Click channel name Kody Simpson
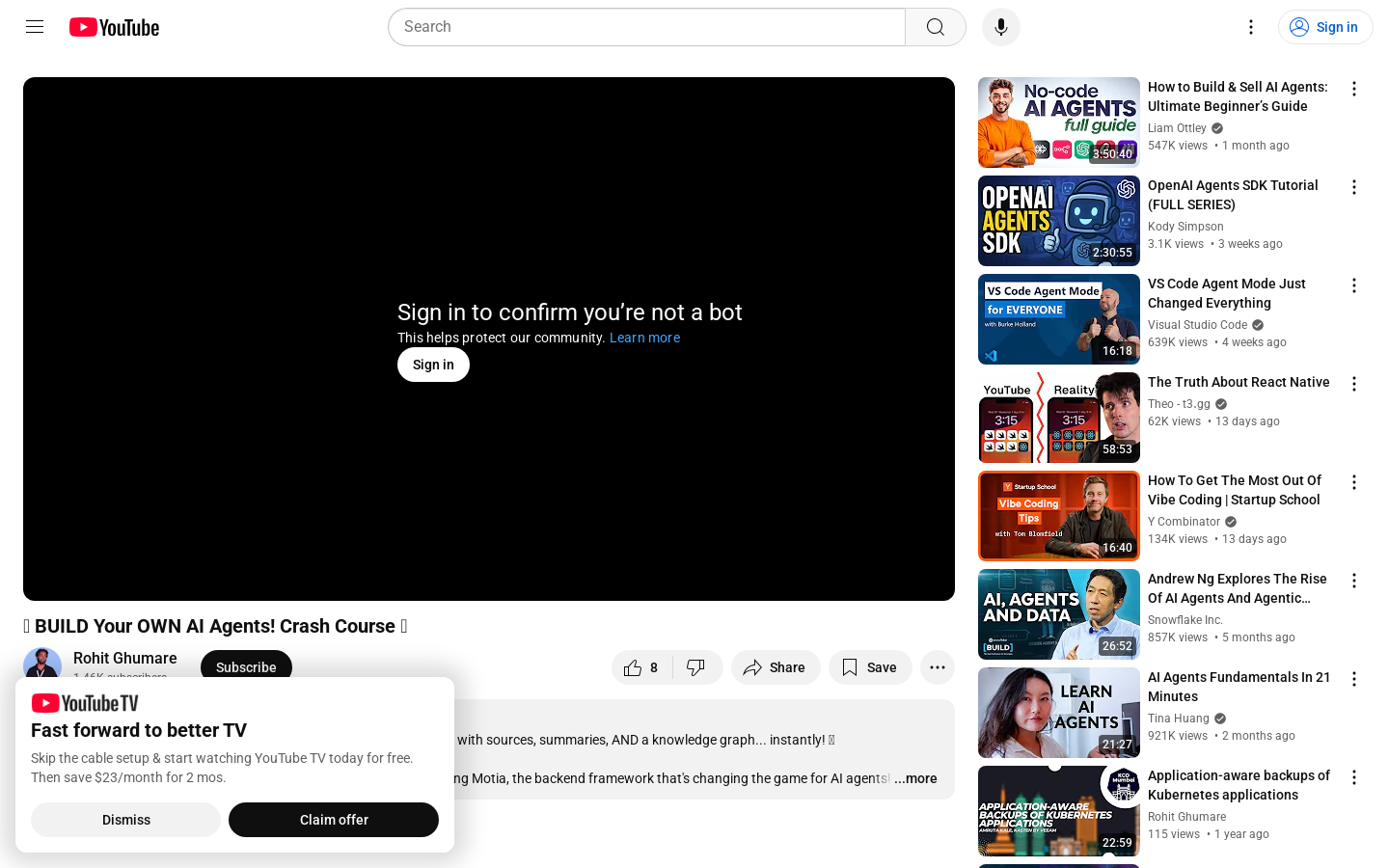Image resolution: width=1389 pixels, height=868 pixels. (1185, 227)
